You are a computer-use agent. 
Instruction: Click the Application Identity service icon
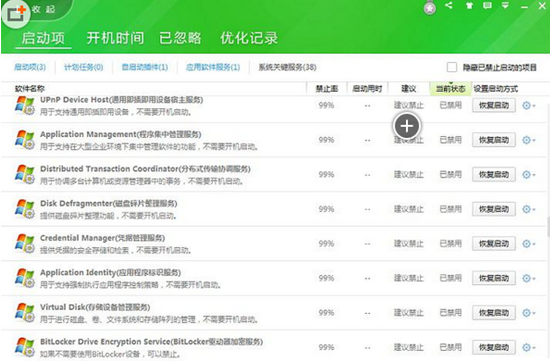[x=25, y=278]
